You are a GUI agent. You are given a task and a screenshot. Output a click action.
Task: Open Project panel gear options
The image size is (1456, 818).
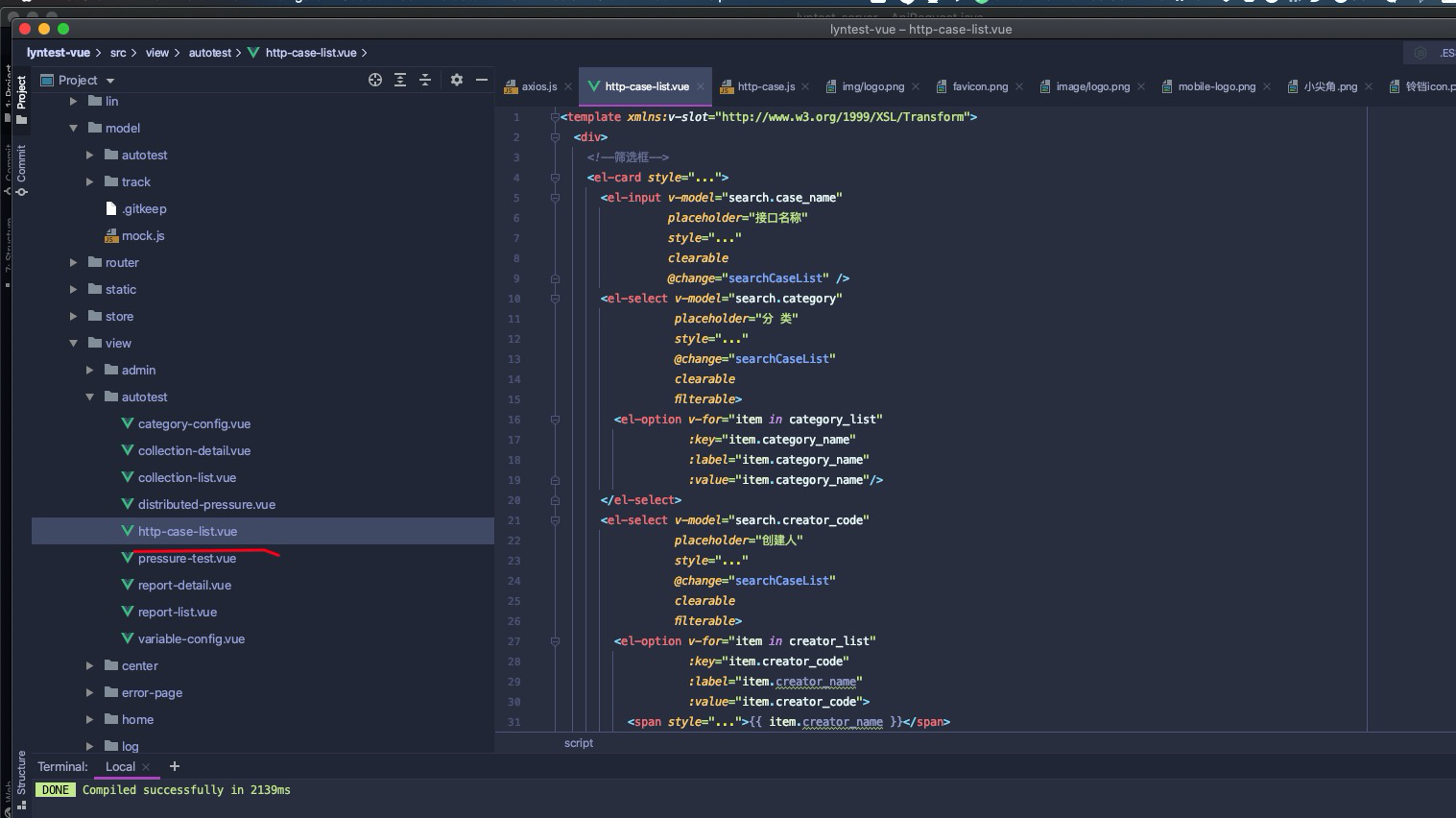[457, 80]
